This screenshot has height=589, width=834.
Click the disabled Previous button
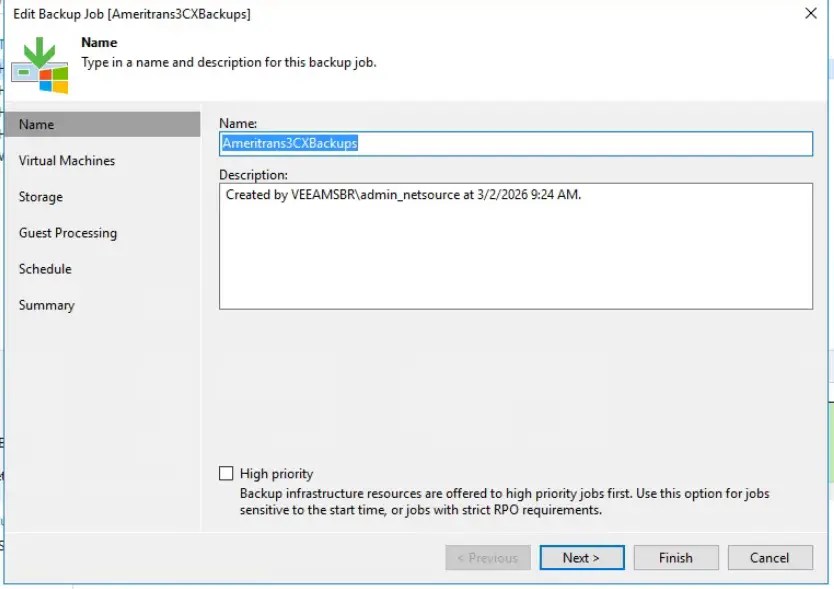click(x=488, y=558)
